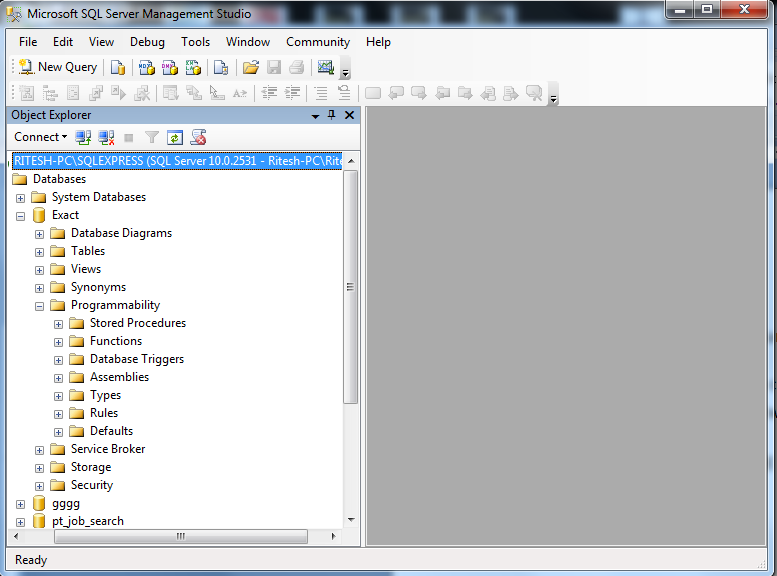Click the increase indent toolbar icon
777x576 pixels.
292,93
